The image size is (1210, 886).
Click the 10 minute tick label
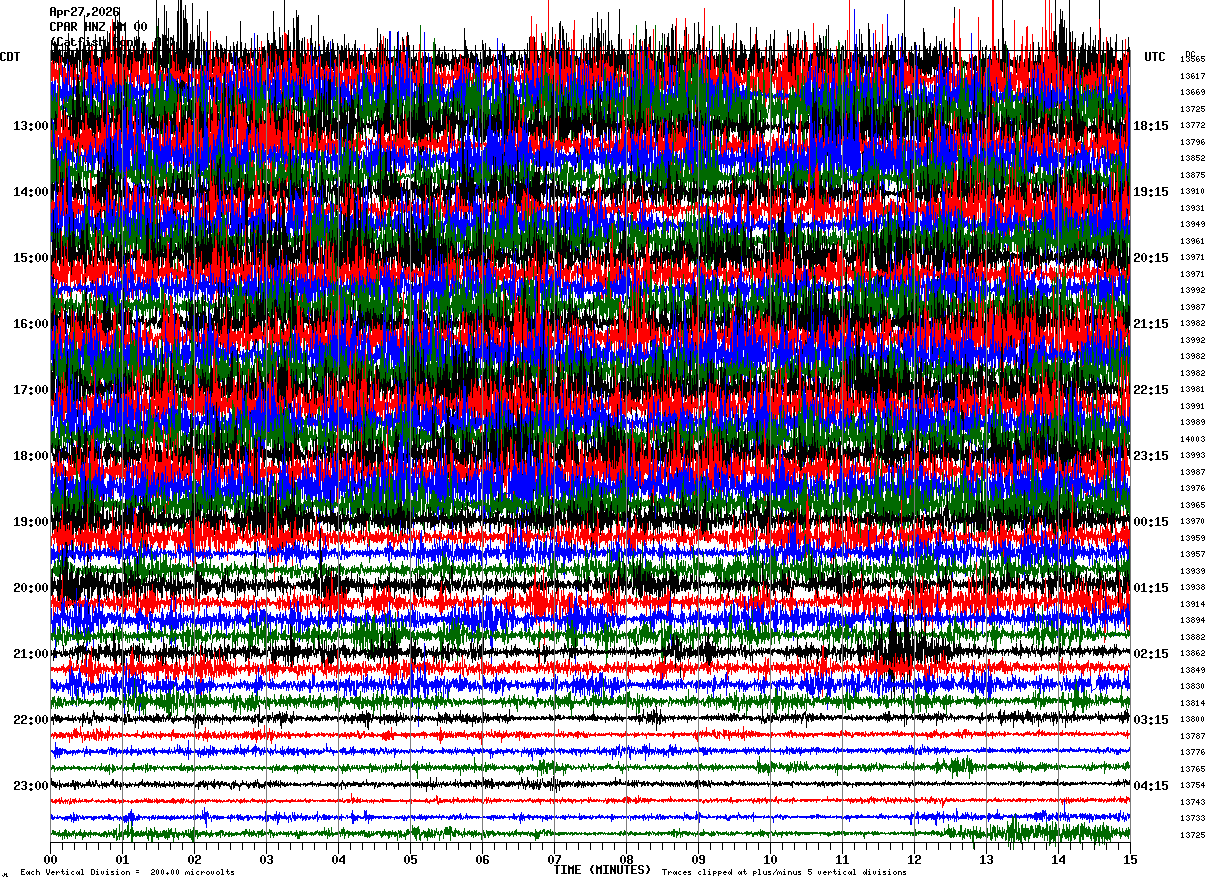771,859
